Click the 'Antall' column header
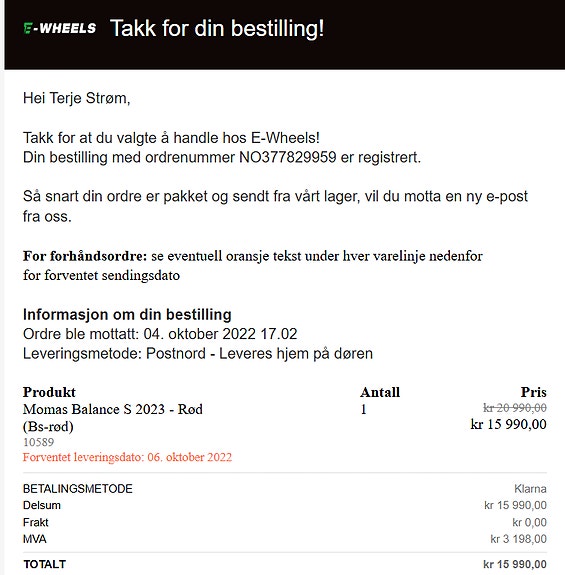 [x=380, y=392]
